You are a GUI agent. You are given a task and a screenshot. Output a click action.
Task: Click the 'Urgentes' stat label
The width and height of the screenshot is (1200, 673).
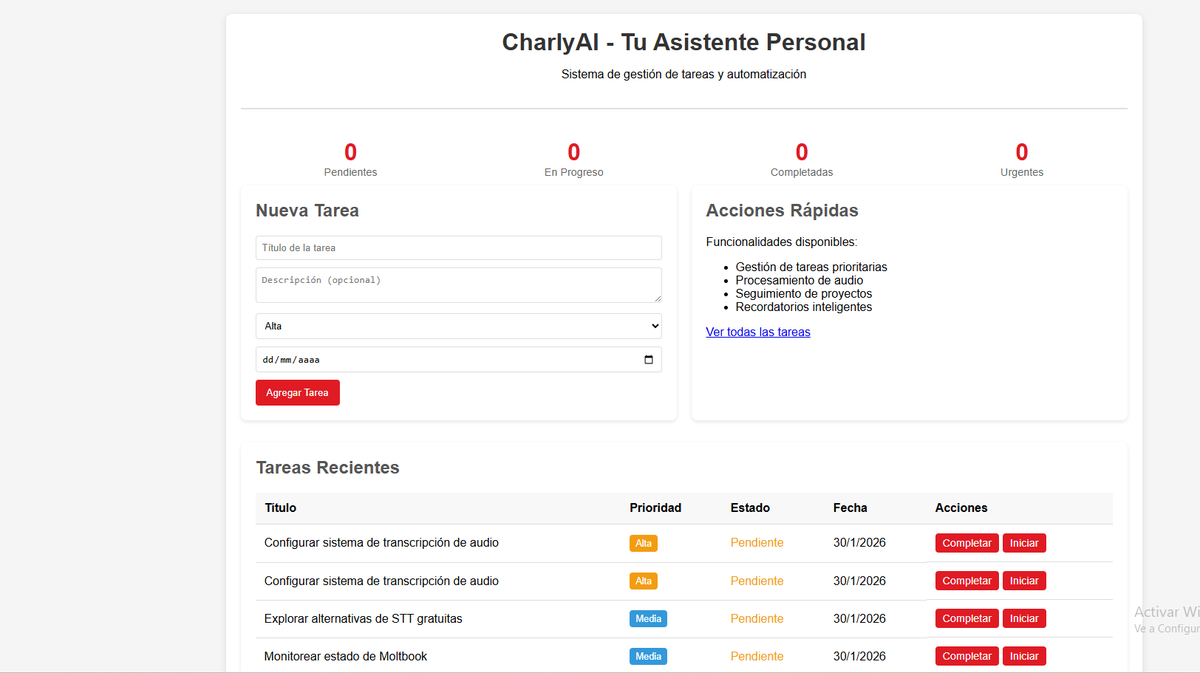coord(1022,172)
